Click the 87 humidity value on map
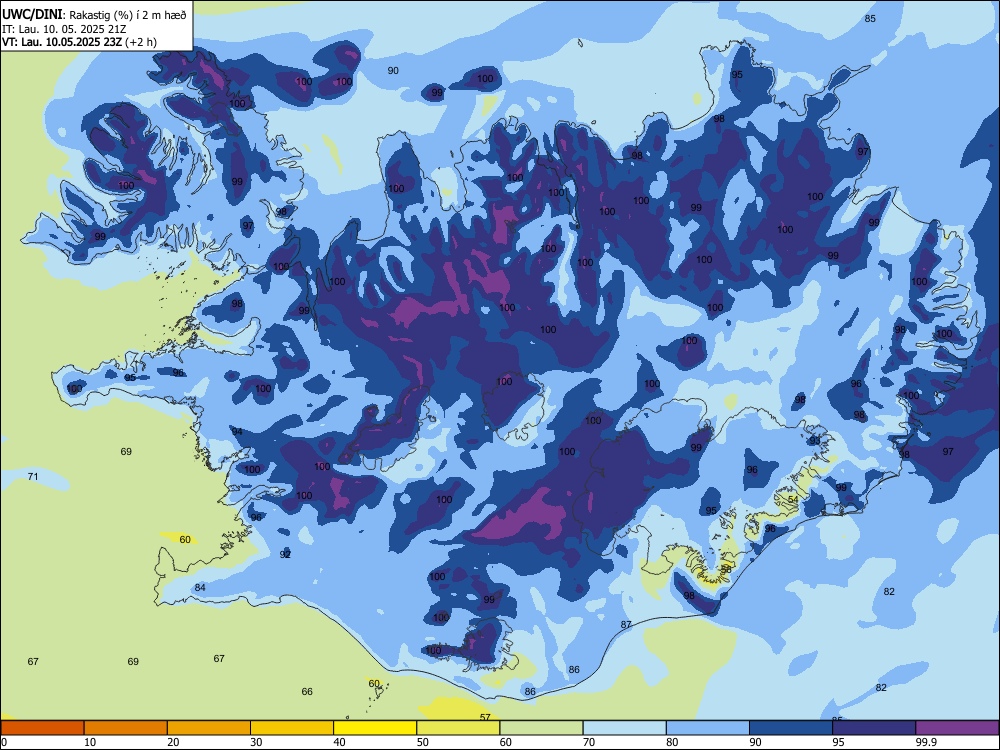 click(x=626, y=624)
